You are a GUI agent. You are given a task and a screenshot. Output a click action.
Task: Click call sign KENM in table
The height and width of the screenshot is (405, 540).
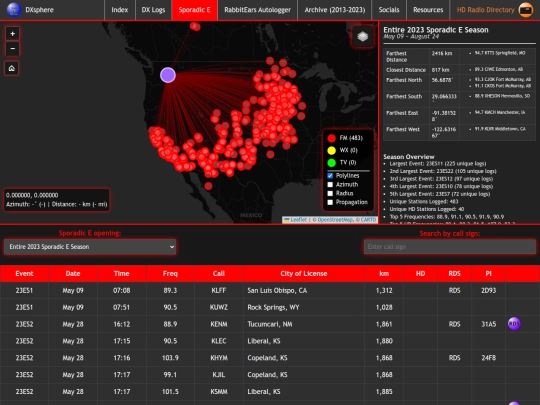219,324
